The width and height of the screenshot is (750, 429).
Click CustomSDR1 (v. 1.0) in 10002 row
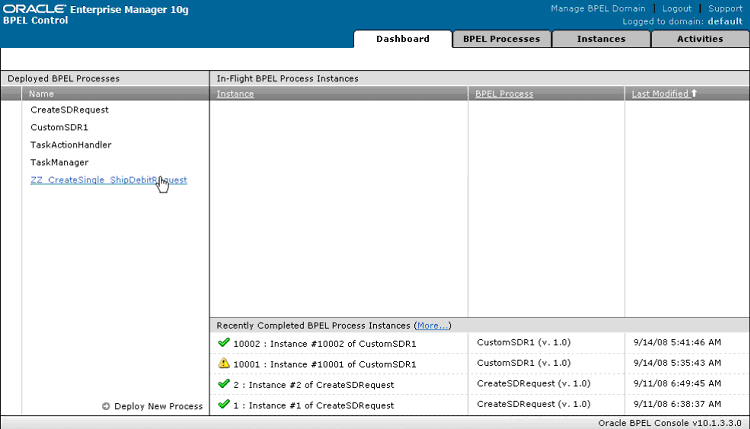(524, 342)
